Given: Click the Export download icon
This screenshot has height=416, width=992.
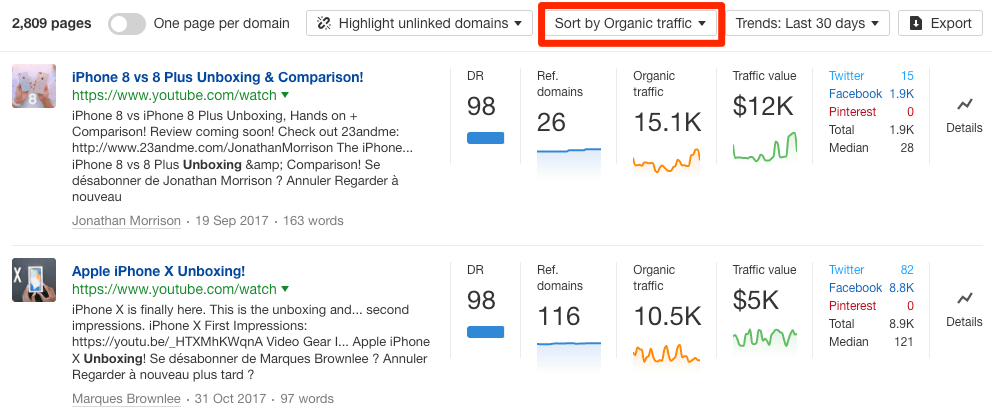Looking at the screenshot, I should 915,23.
